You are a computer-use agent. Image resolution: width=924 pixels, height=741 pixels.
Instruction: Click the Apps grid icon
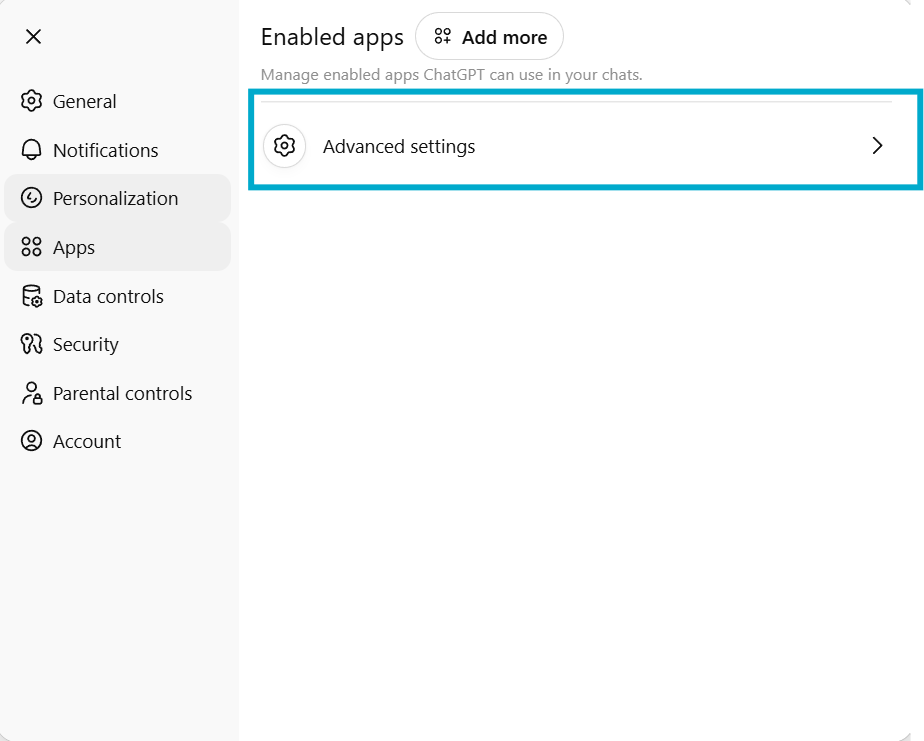click(x=32, y=247)
